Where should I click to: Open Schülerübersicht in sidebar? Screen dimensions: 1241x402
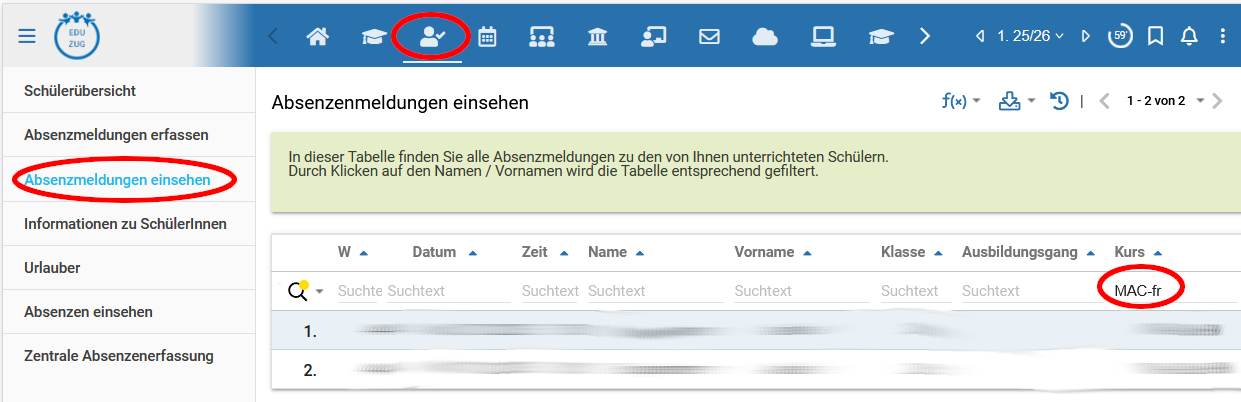pyautogui.click(x=80, y=91)
